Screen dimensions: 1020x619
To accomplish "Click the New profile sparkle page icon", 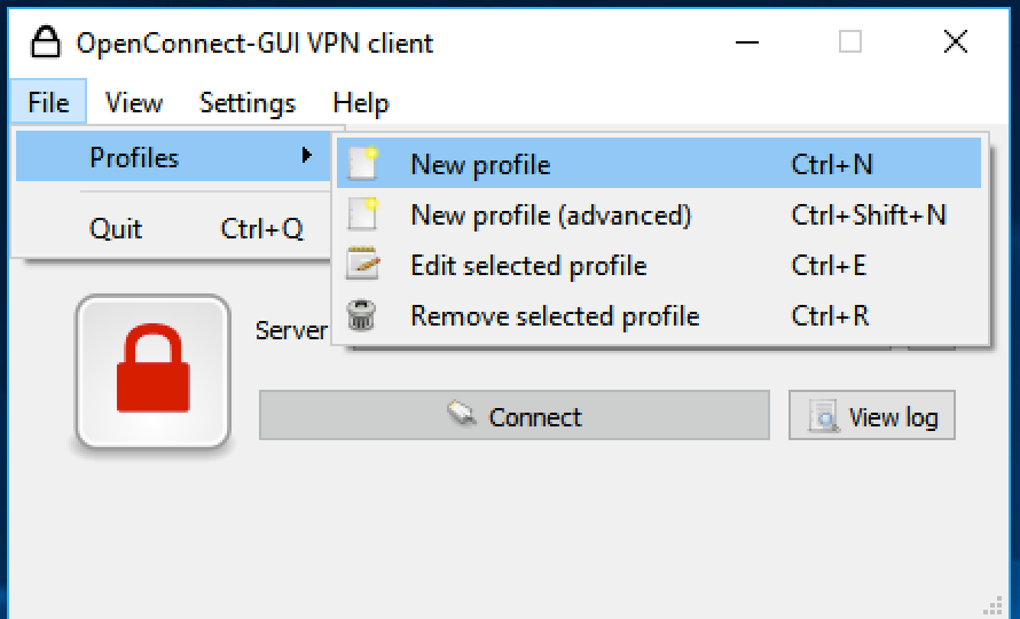I will (362, 164).
